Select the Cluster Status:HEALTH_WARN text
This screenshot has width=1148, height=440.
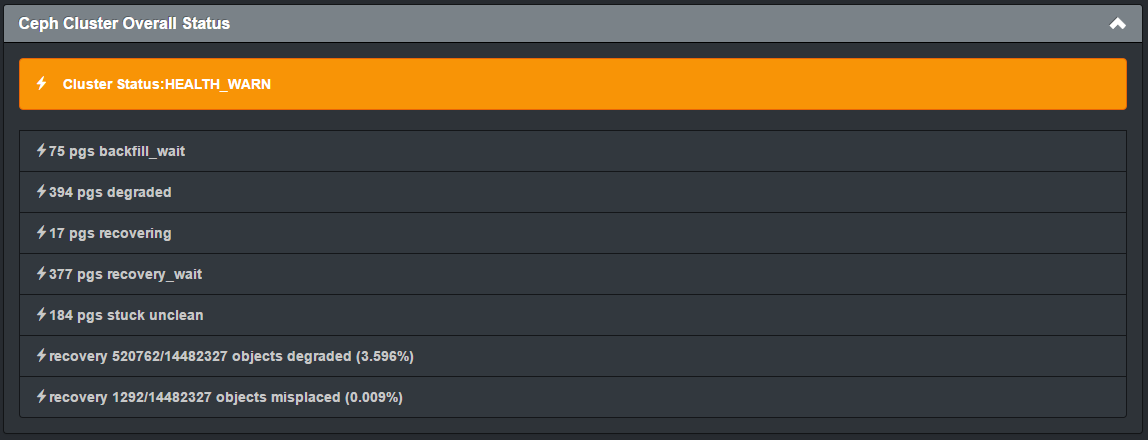pyautogui.click(x=167, y=84)
